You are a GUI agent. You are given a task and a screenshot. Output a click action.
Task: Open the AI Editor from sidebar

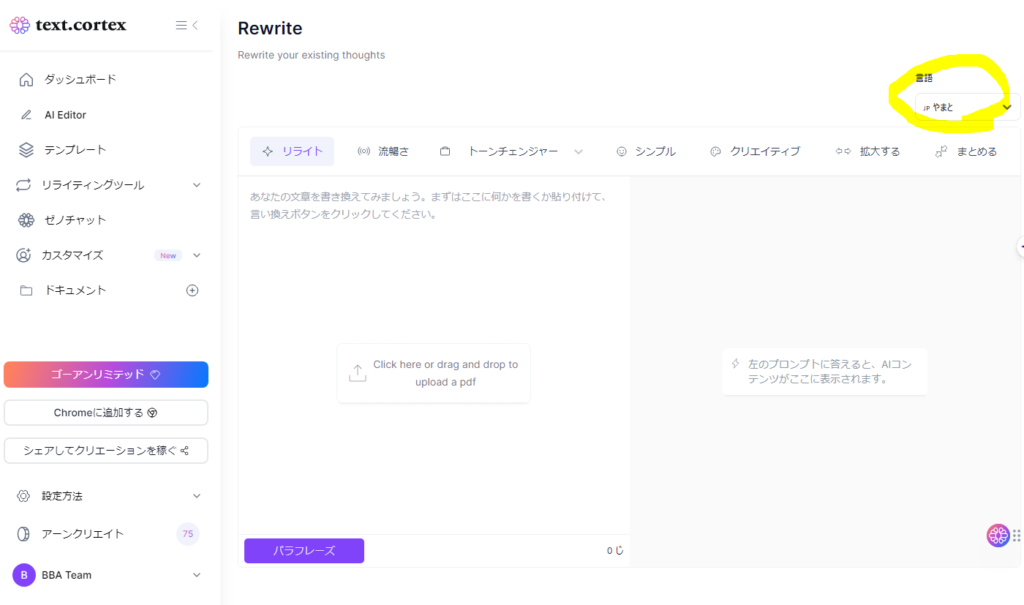(65, 115)
